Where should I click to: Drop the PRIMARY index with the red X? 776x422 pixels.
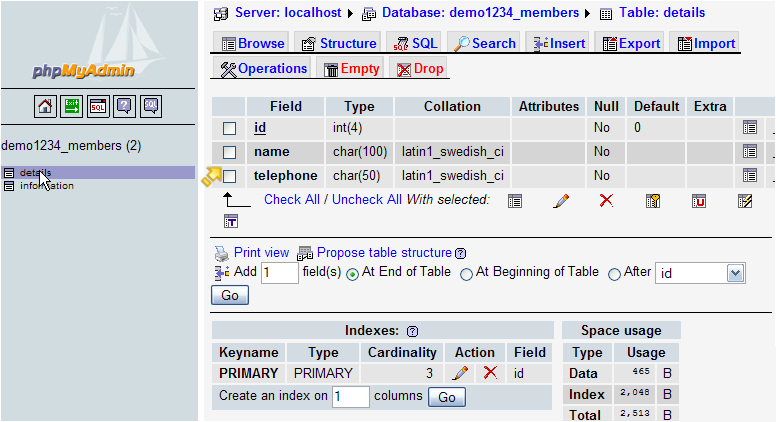click(x=490, y=372)
